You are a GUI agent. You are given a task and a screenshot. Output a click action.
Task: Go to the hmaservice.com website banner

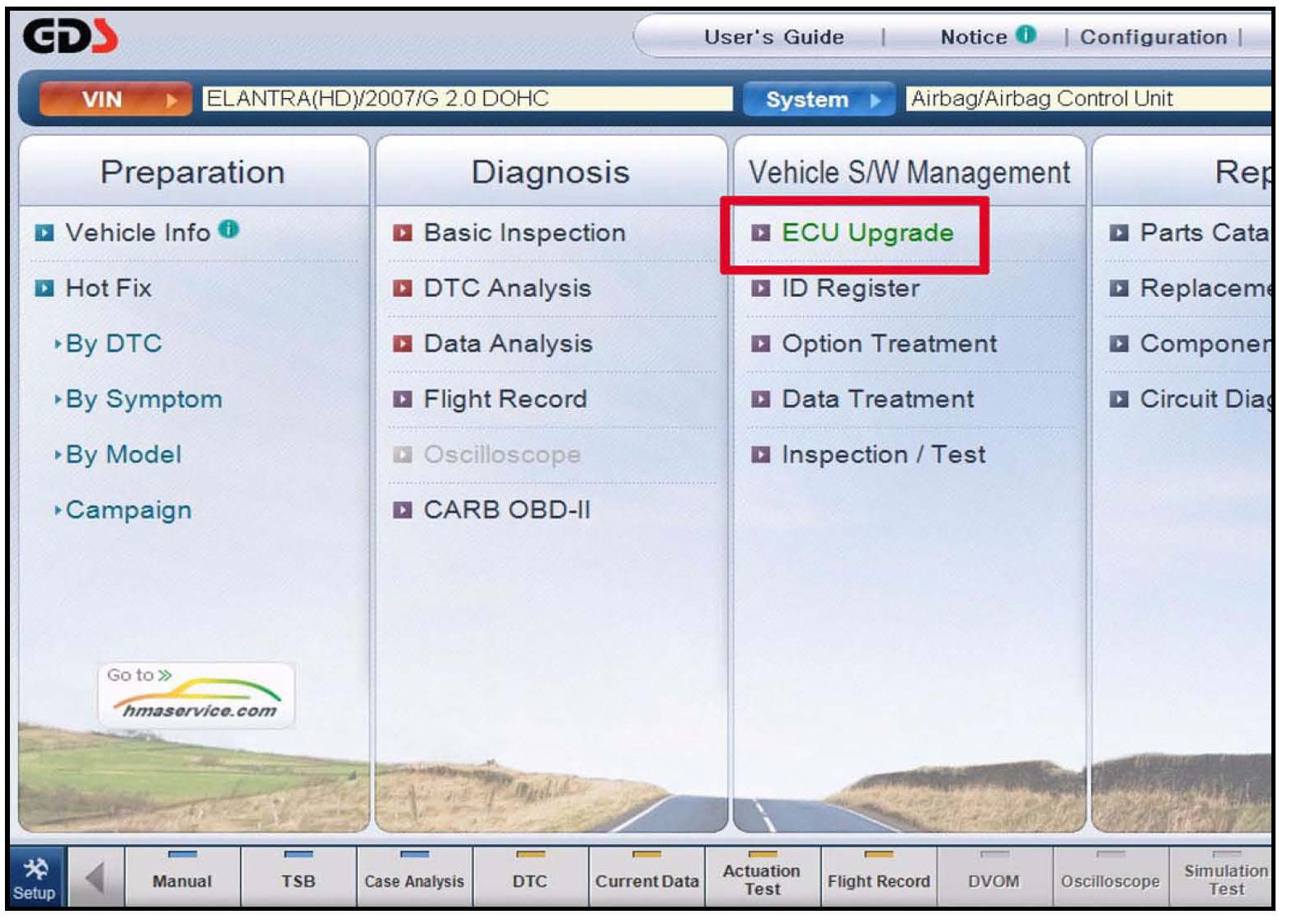196,697
